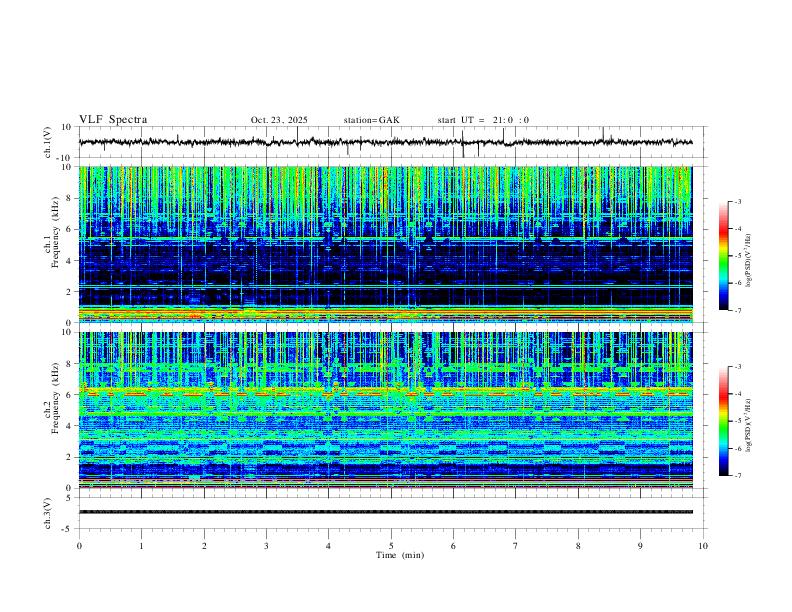Click the ch.1 voltage waveform trace

point(385,142)
